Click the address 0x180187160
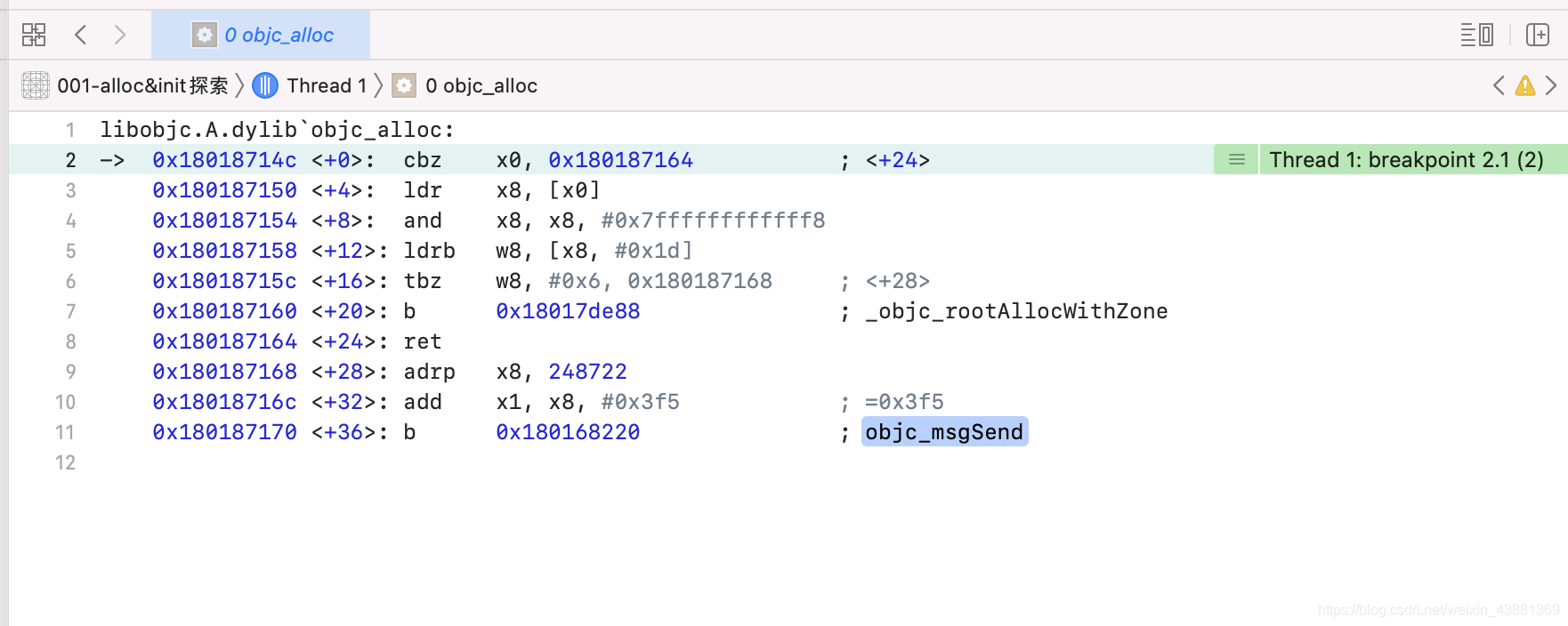Viewport: 1568px width, 626px height. tap(224, 311)
